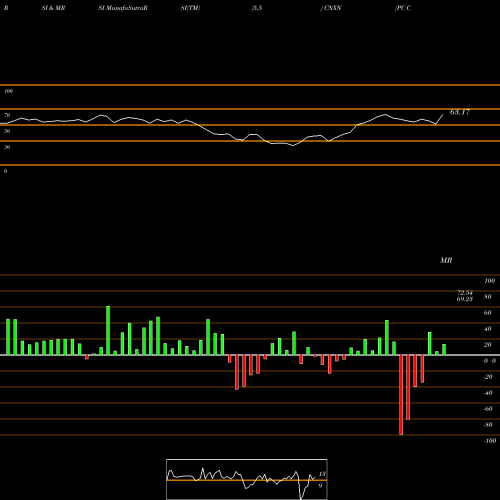Click the 60 label on MR right axis
This screenshot has width=500, height=500.
click(x=488, y=313)
